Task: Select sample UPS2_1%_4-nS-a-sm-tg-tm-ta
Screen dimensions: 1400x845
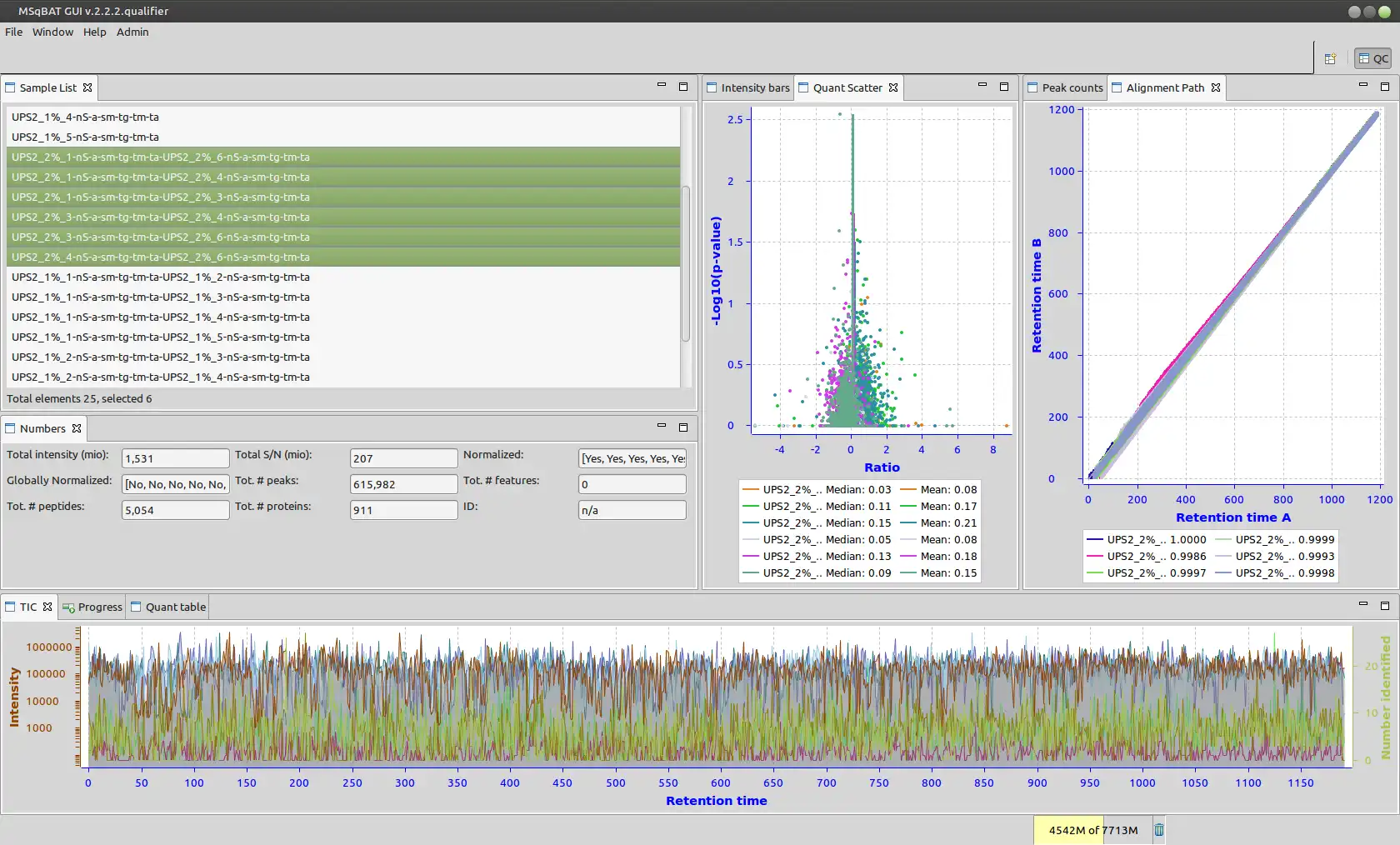Action: pyautogui.click(x=85, y=117)
